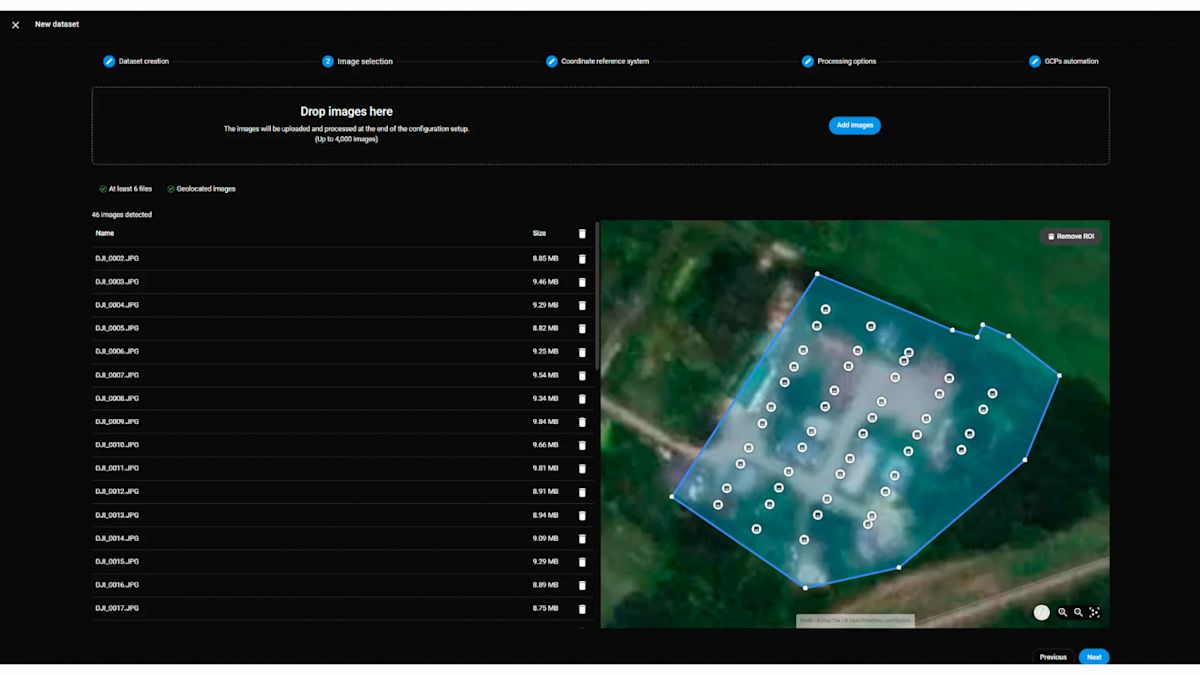Proceed with the Next button
The image size is (1200, 675).
tap(1094, 657)
